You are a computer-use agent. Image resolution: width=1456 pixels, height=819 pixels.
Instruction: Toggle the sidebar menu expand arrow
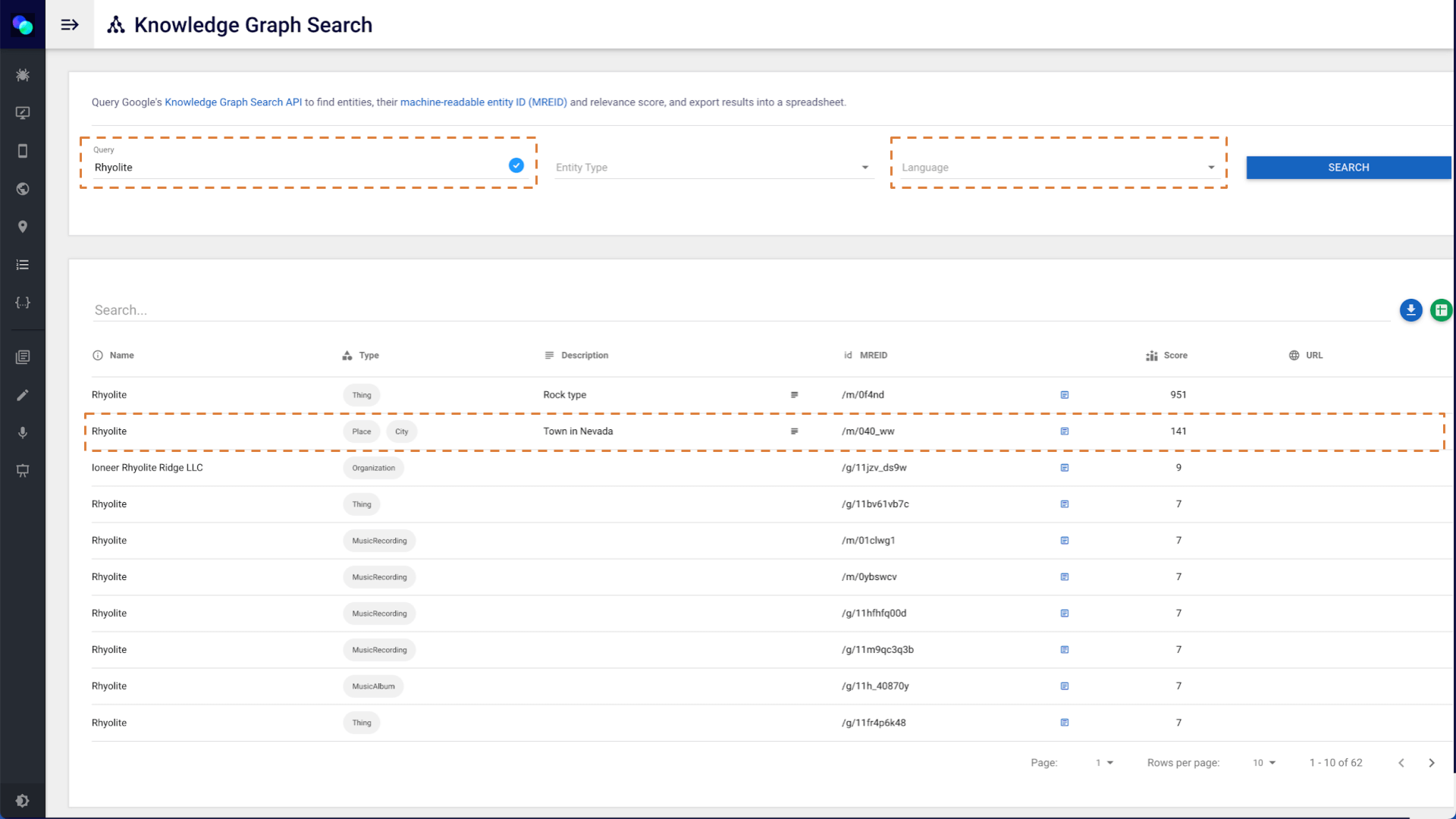(70, 25)
